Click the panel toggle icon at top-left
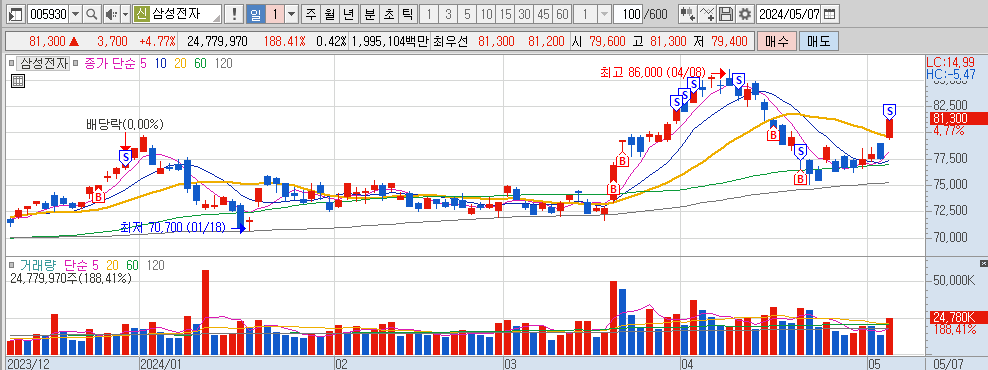 click(x=16, y=14)
